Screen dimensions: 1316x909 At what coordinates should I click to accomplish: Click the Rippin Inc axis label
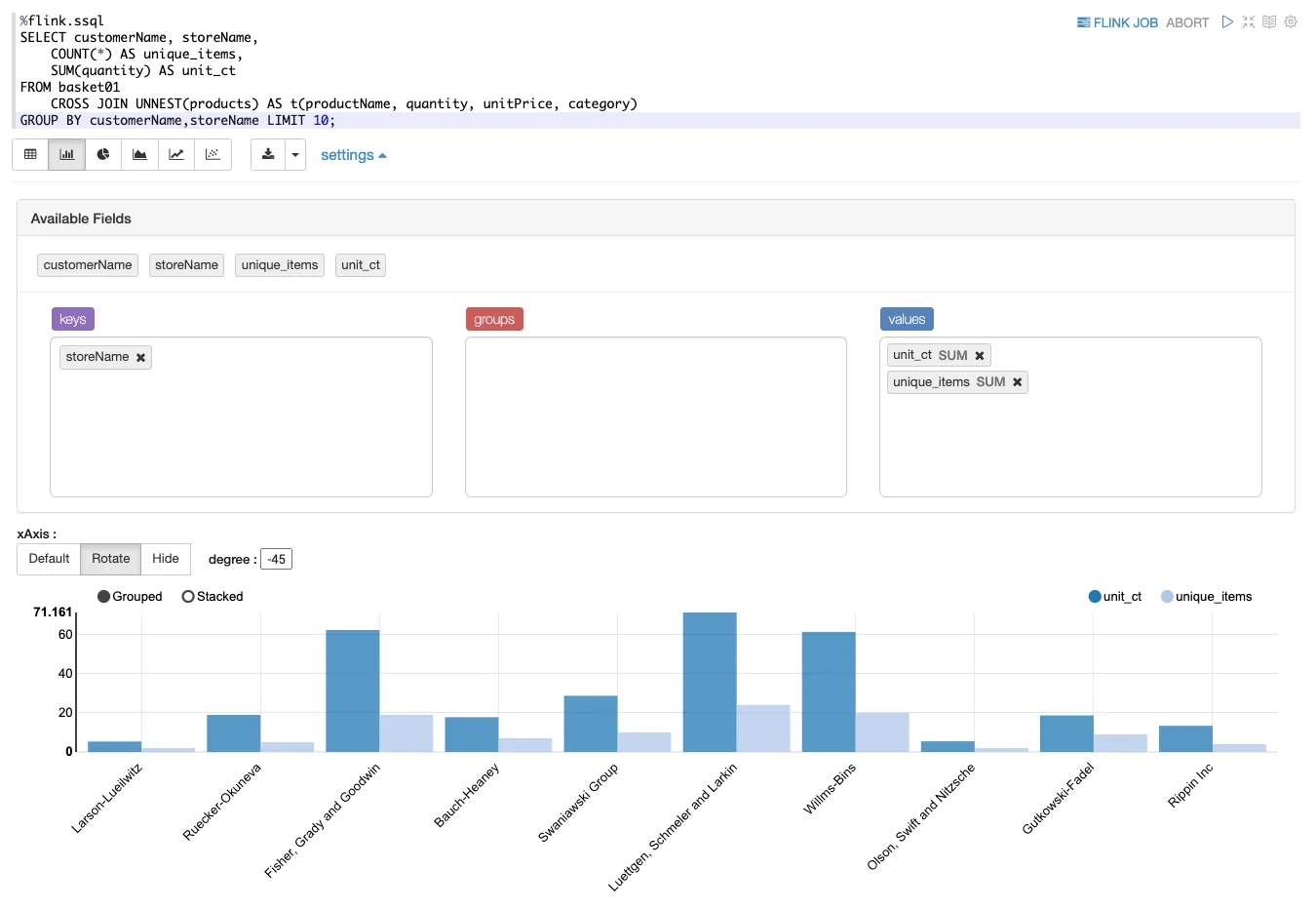point(1190,786)
